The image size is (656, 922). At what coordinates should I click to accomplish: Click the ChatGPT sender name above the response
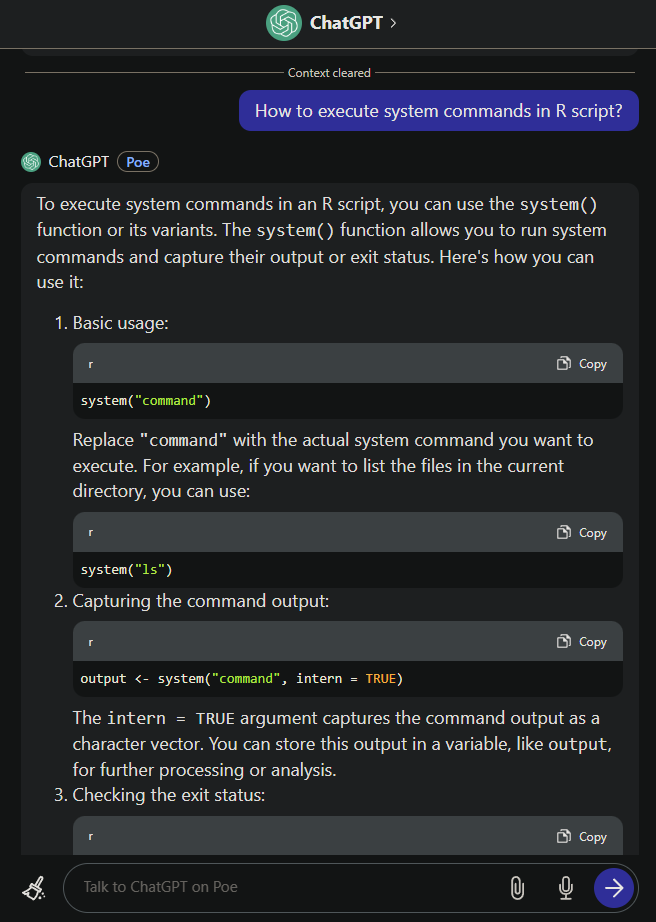(x=79, y=162)
